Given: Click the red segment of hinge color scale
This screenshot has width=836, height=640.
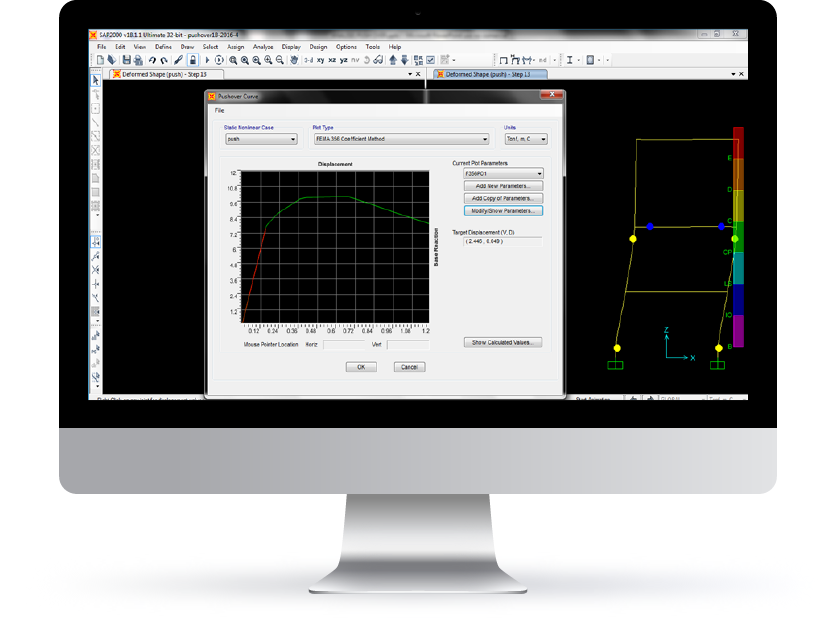Looking at the screenshot, I should [738, 143].
